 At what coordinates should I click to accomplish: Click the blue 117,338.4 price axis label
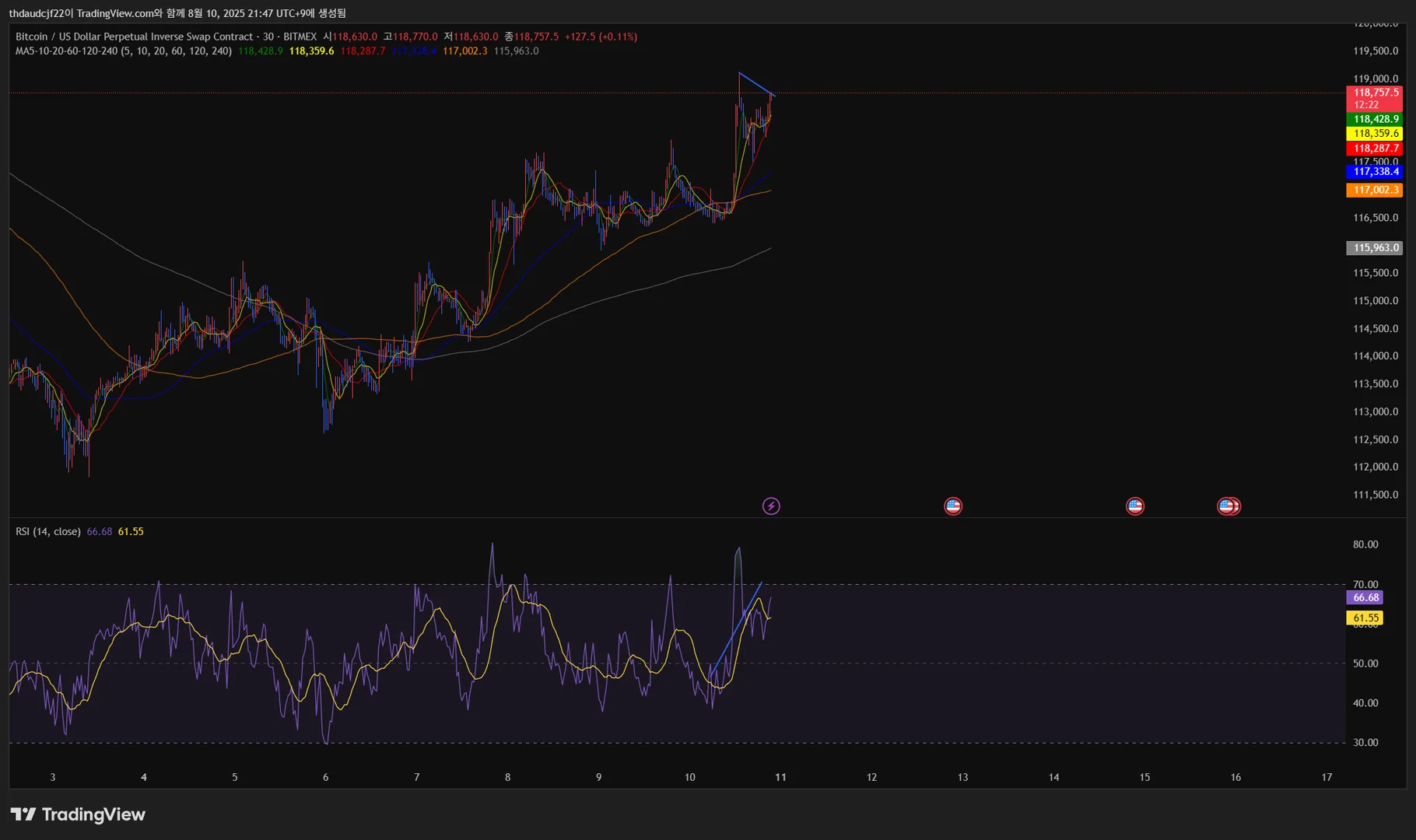[x=1375, y=172]
